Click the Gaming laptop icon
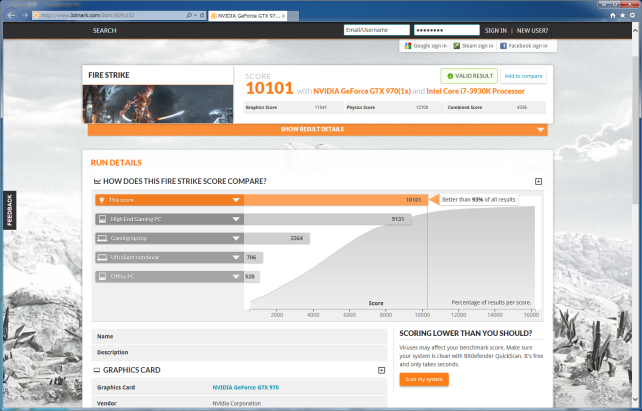This screenshot has width=642, height=411. [102, 238]
